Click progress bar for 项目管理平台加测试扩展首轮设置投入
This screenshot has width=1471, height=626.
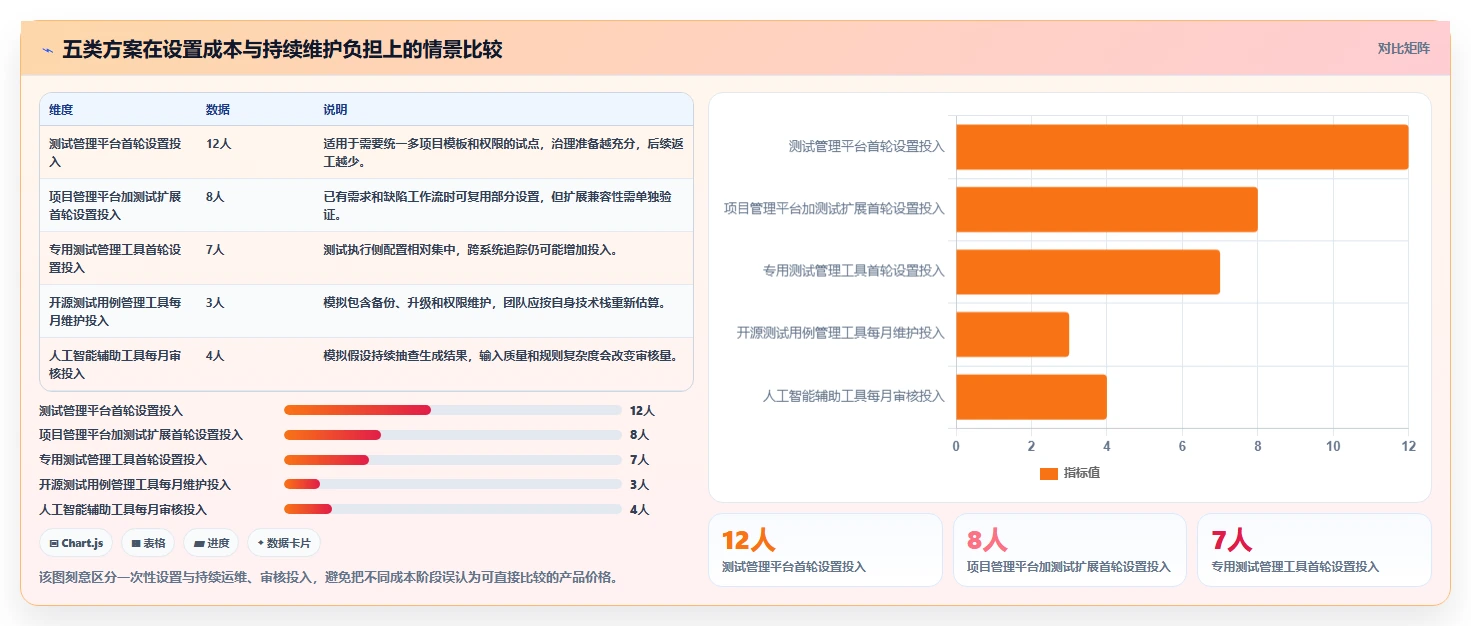[x=452, y=435]
